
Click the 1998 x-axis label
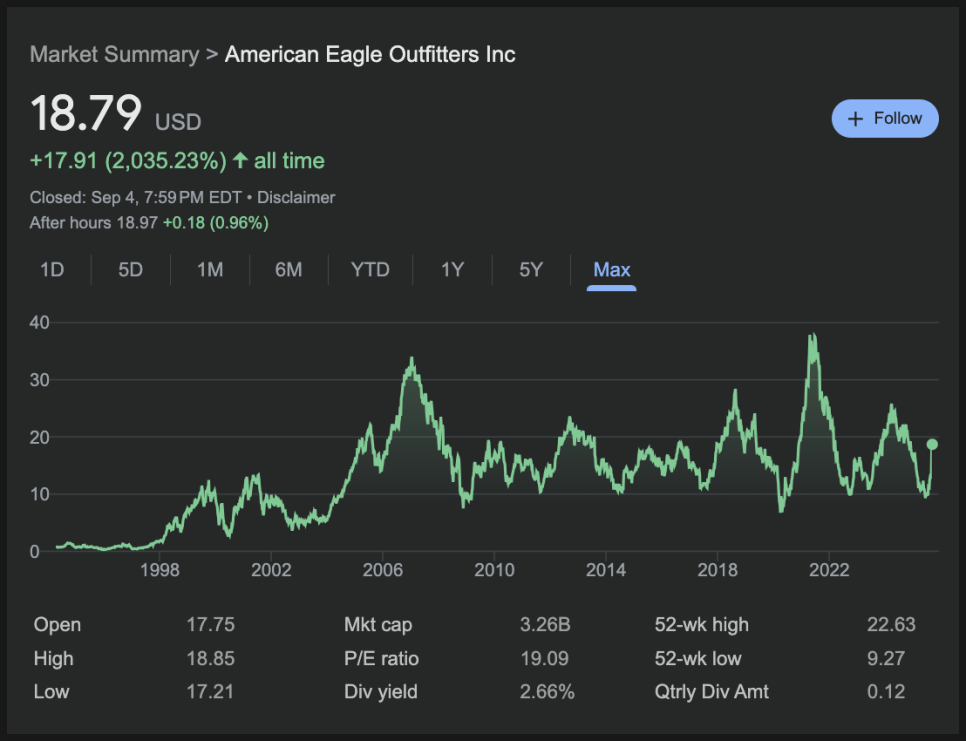click(160, 570)
